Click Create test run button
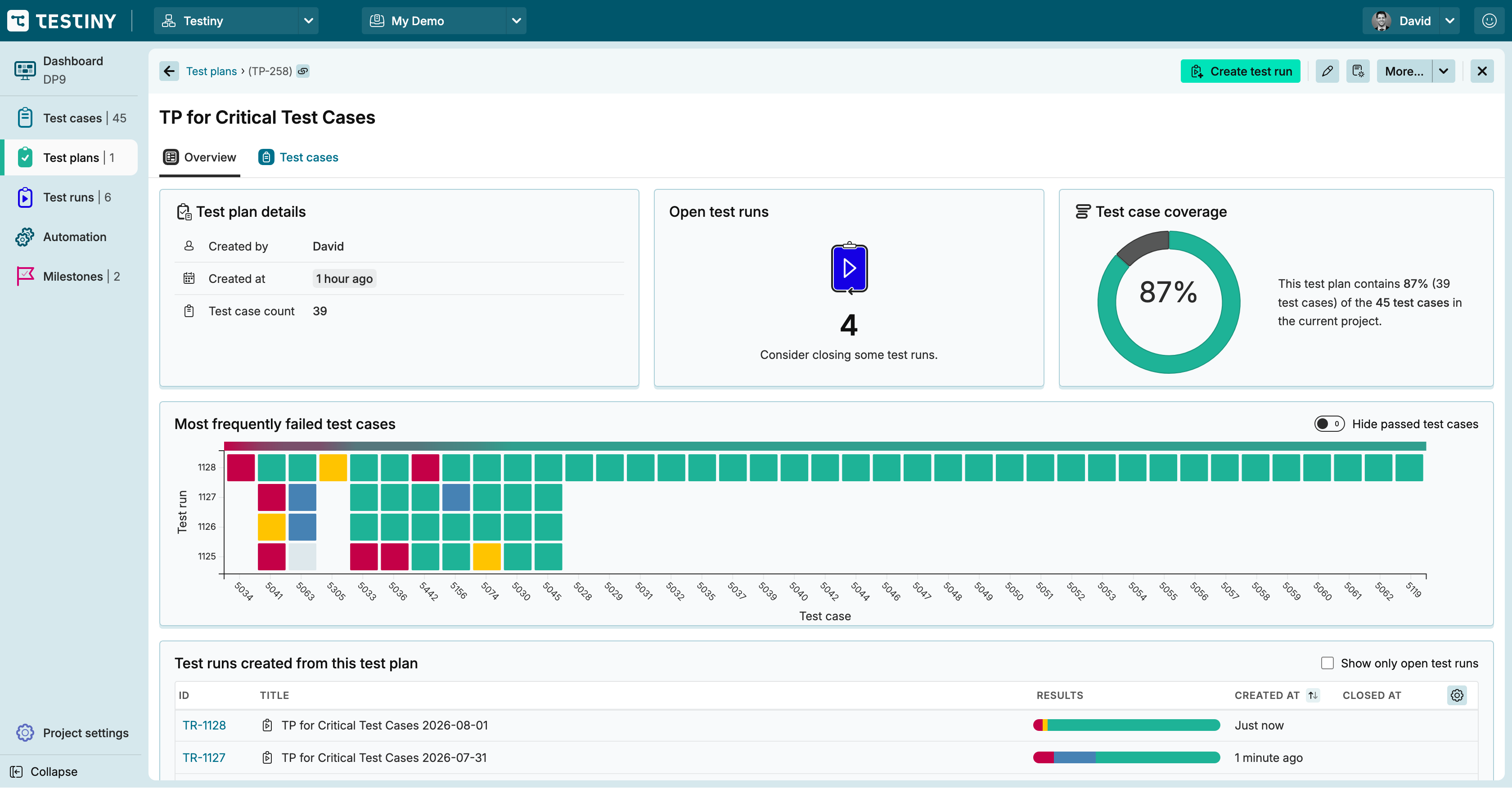The width and height of the screenshot is (1512, 788). 1240,71
